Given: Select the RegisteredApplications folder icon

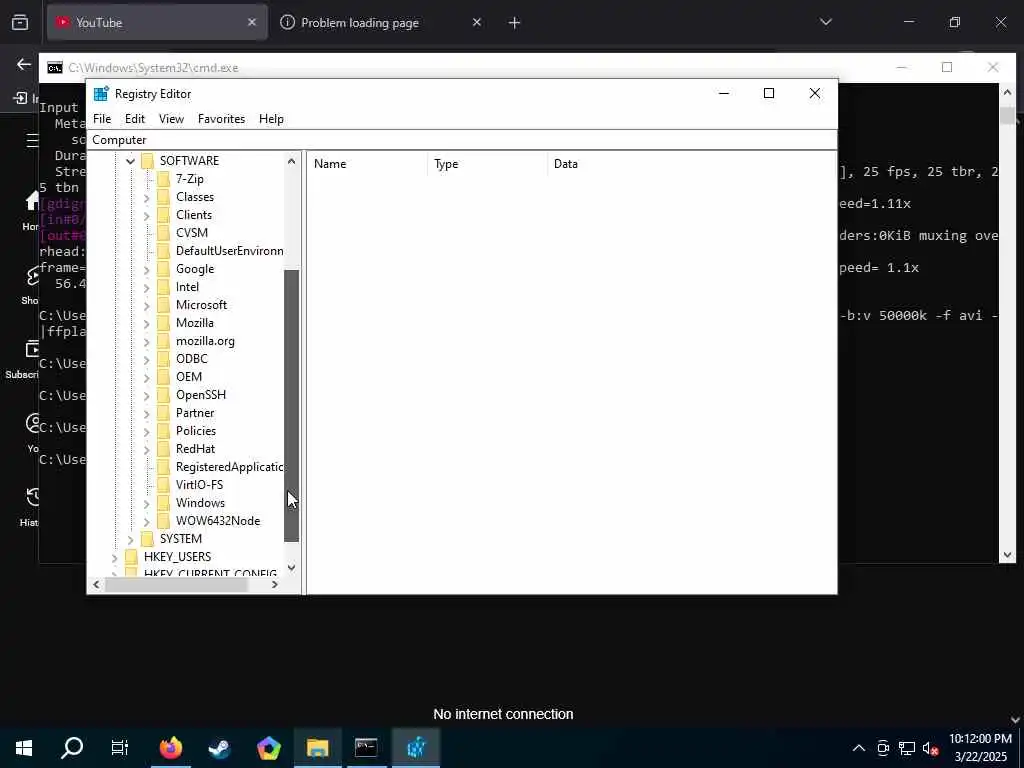Looking at the screenshot, I should click(x=163, y=467).
